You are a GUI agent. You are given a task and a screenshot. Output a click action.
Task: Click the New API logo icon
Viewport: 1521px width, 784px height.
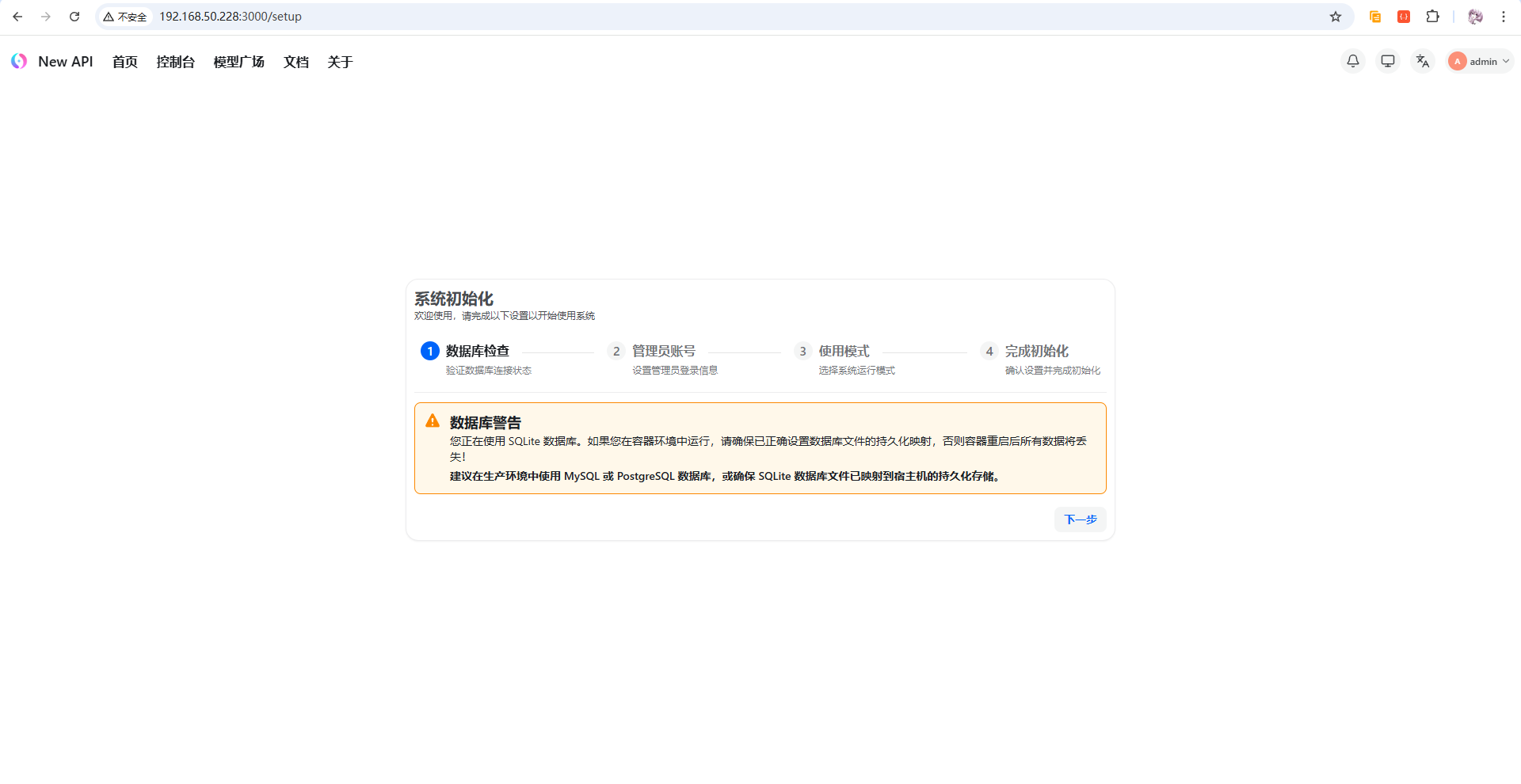pos(19,61)
